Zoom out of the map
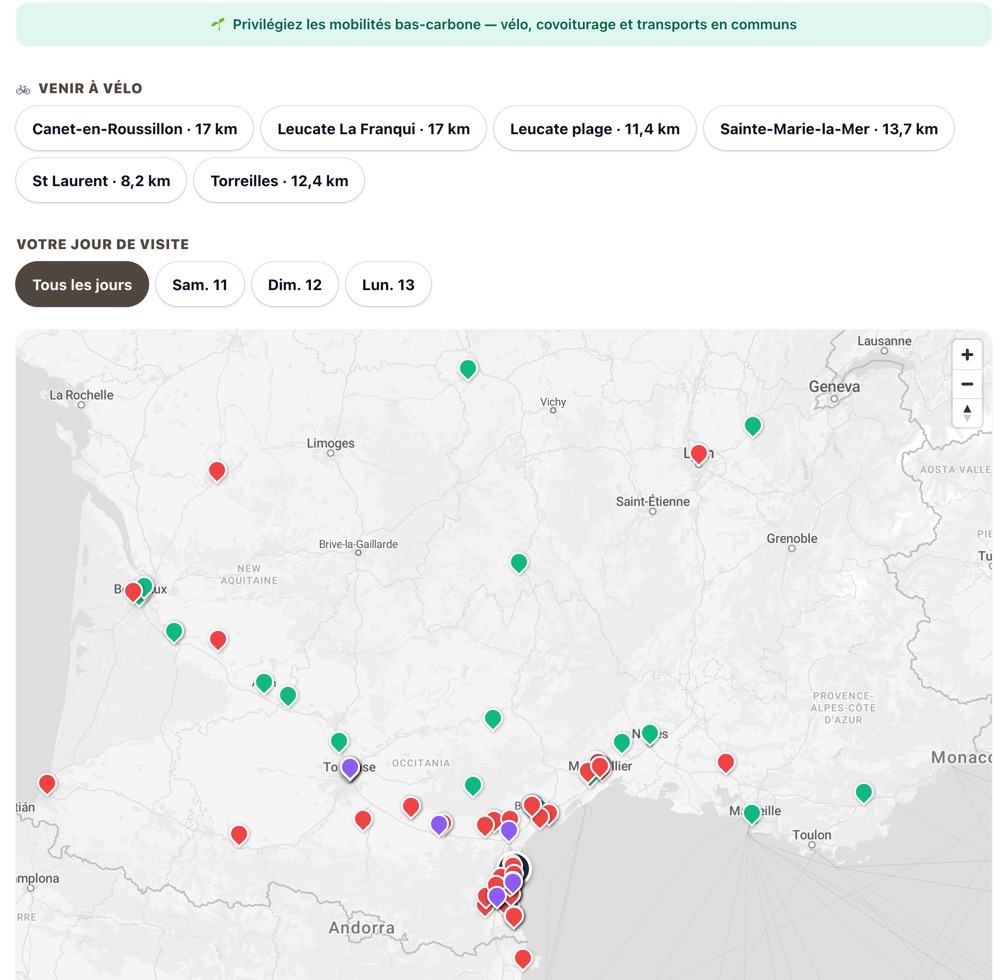The image size is (1008, 980). tap(966, 384)
